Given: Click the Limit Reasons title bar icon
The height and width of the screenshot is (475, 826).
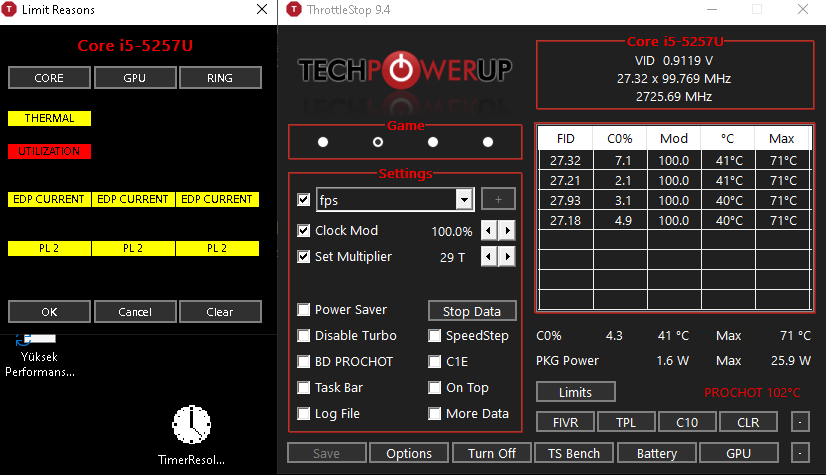Looking at the screenshot, I should click(9, 9).
